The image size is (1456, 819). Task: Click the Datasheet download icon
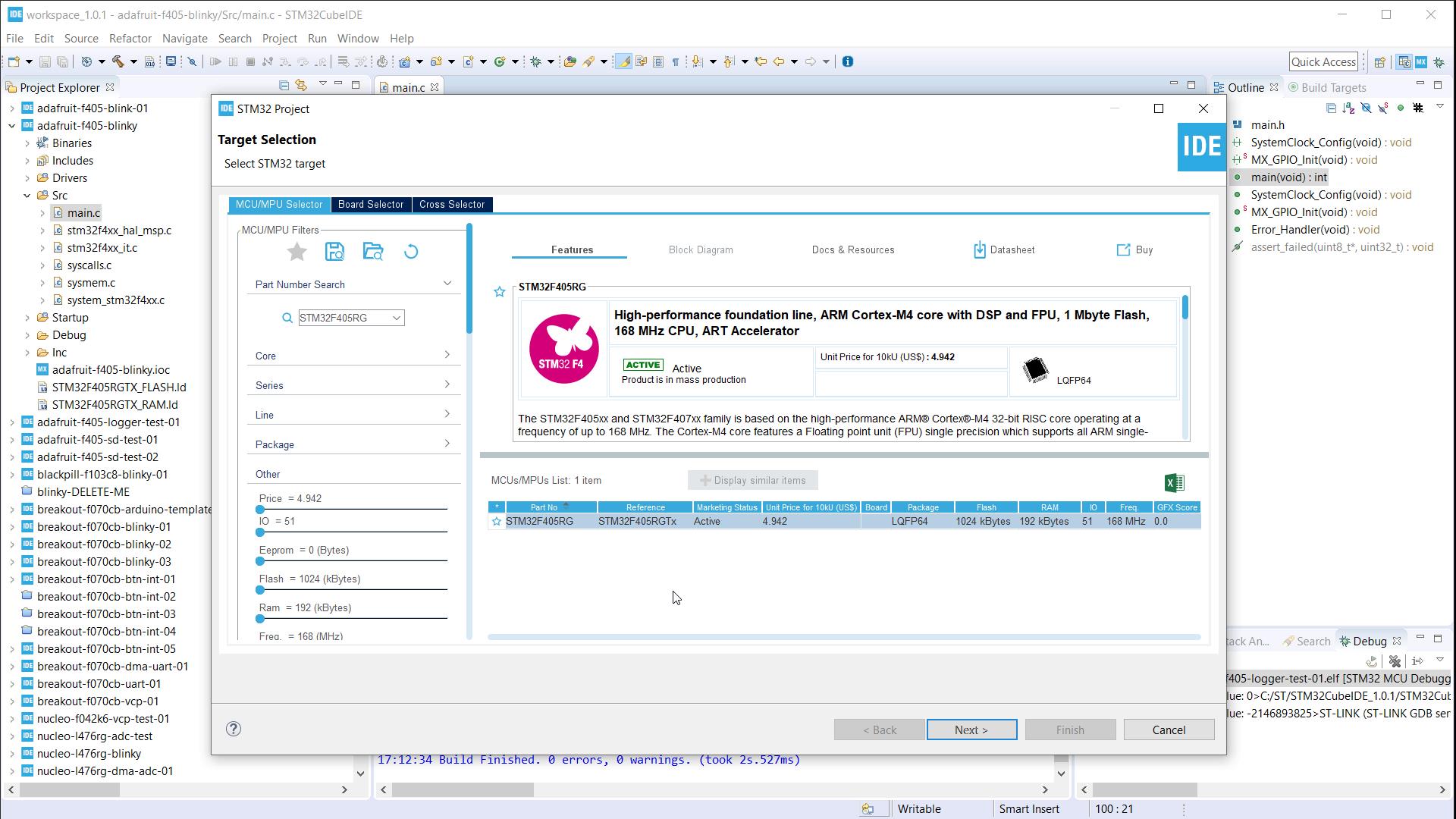tap(979, 250)
